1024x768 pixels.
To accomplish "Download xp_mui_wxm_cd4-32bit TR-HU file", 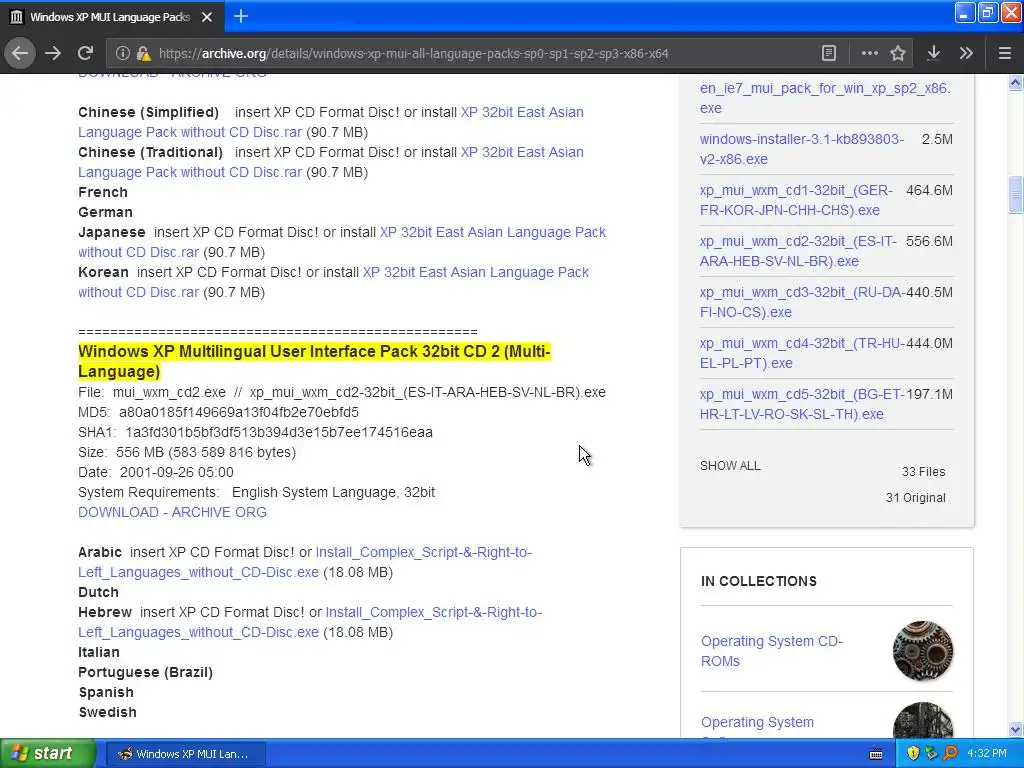I will pos(803,353).
